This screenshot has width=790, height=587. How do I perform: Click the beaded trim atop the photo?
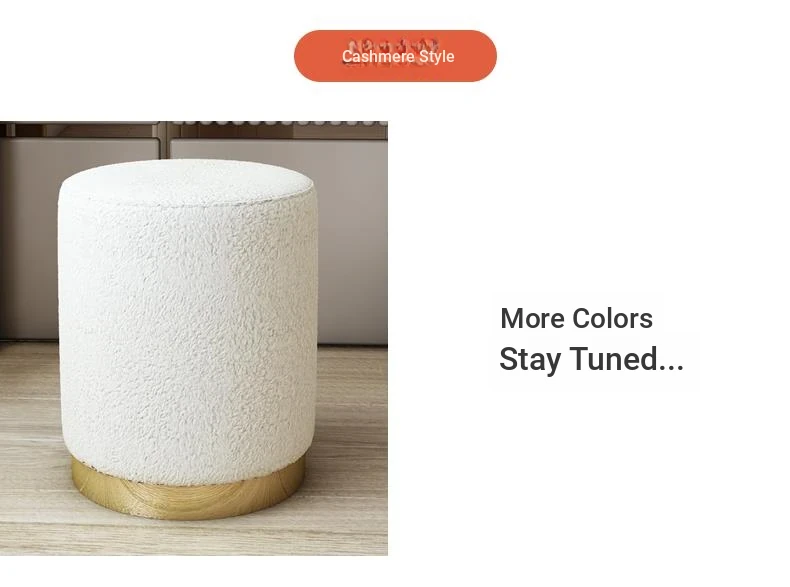280,123
